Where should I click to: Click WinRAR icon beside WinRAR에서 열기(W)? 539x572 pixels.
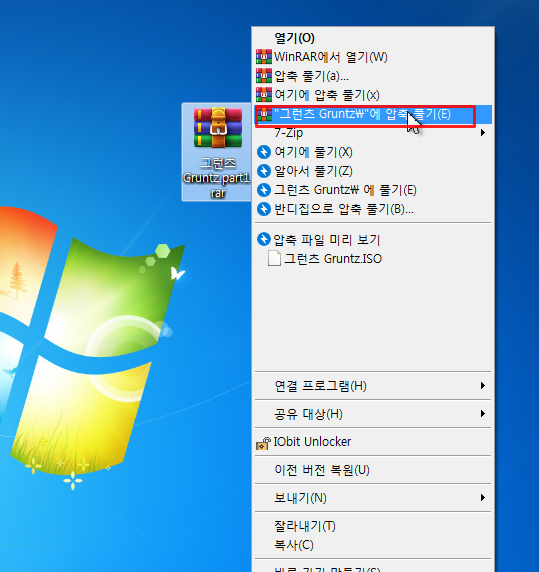(x=264, y=57)
